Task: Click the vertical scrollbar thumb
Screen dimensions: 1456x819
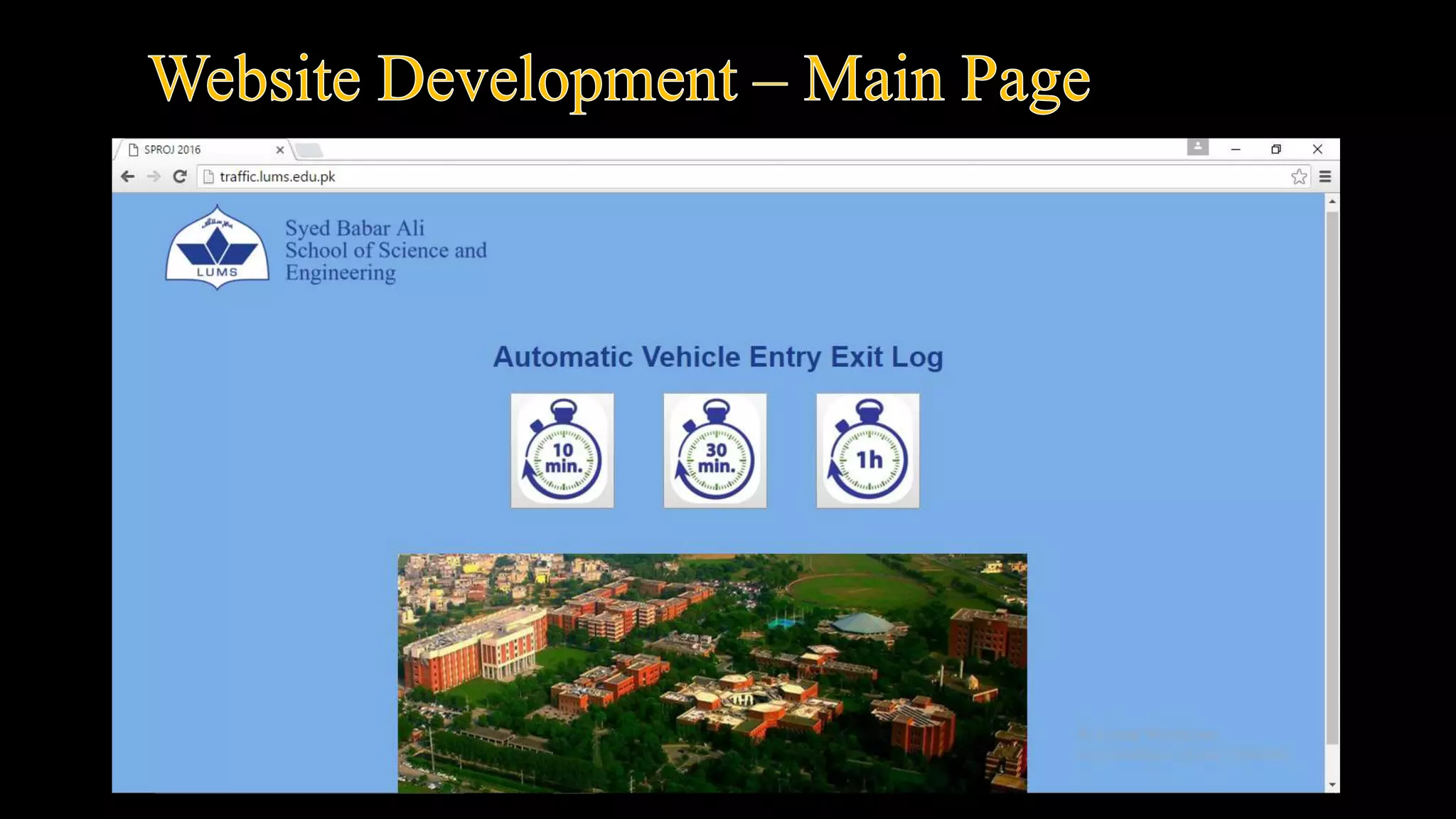Action: (x=1332, y=476)
